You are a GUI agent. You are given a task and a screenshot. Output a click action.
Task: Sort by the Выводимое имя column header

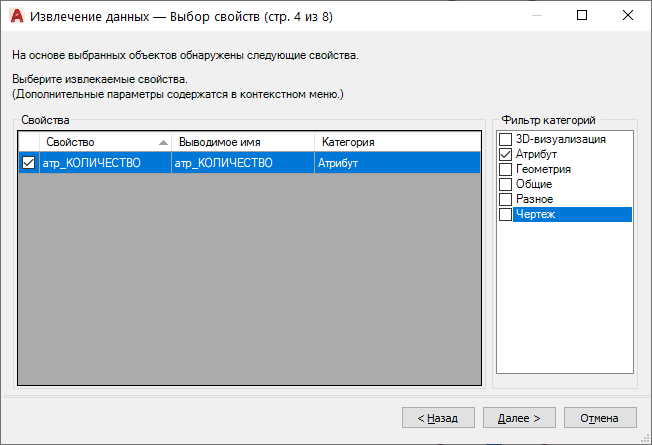[x=243, y=142]
